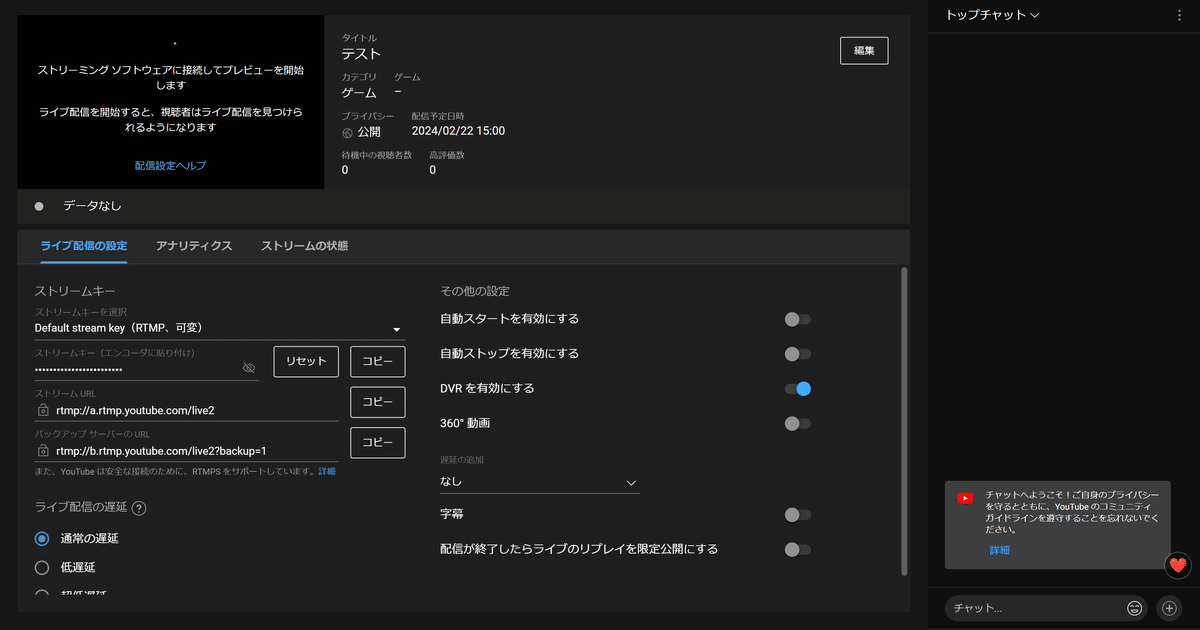Click the その他の設定 heading

475,292
